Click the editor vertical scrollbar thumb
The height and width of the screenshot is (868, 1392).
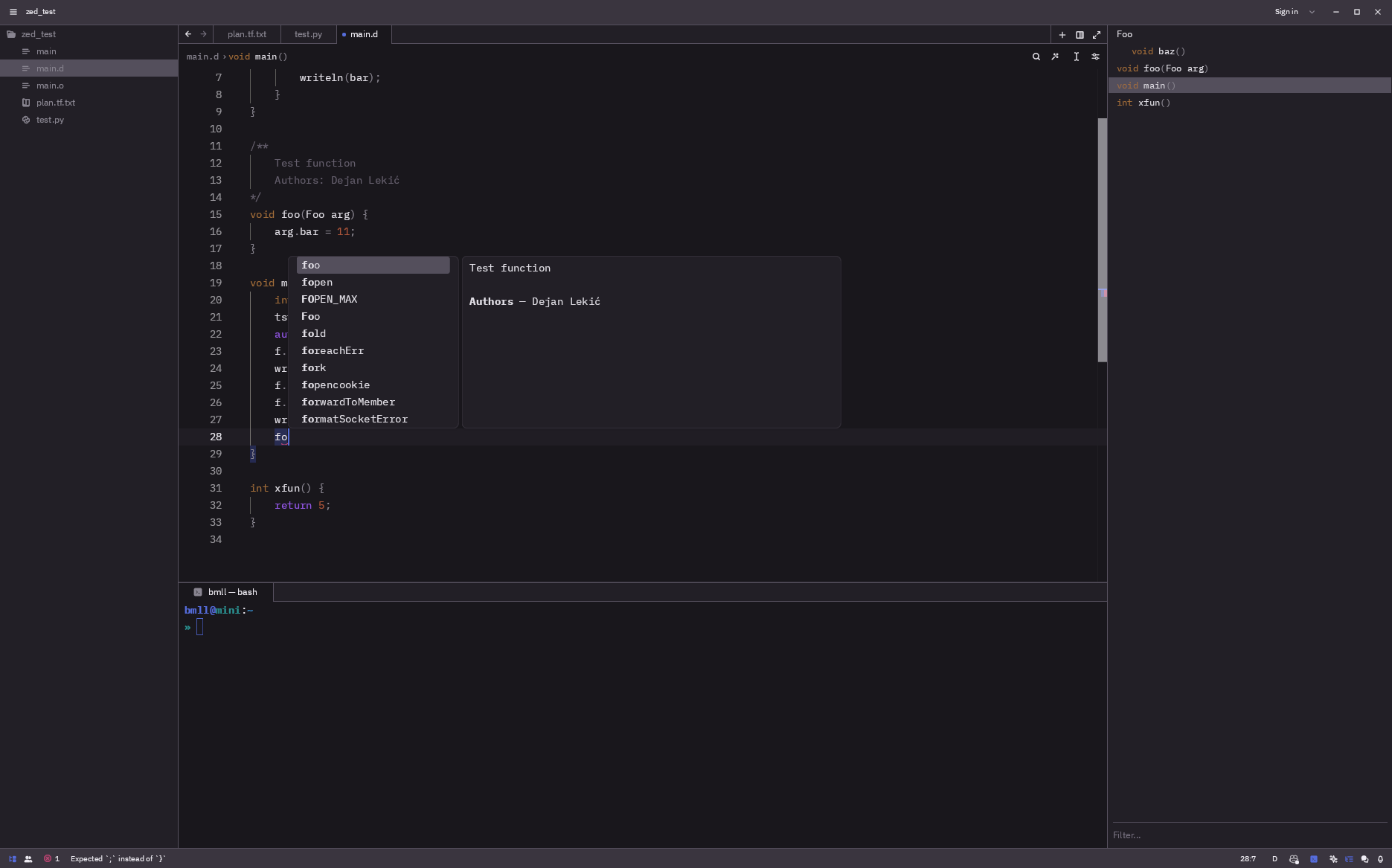[x=1103, y=240]
